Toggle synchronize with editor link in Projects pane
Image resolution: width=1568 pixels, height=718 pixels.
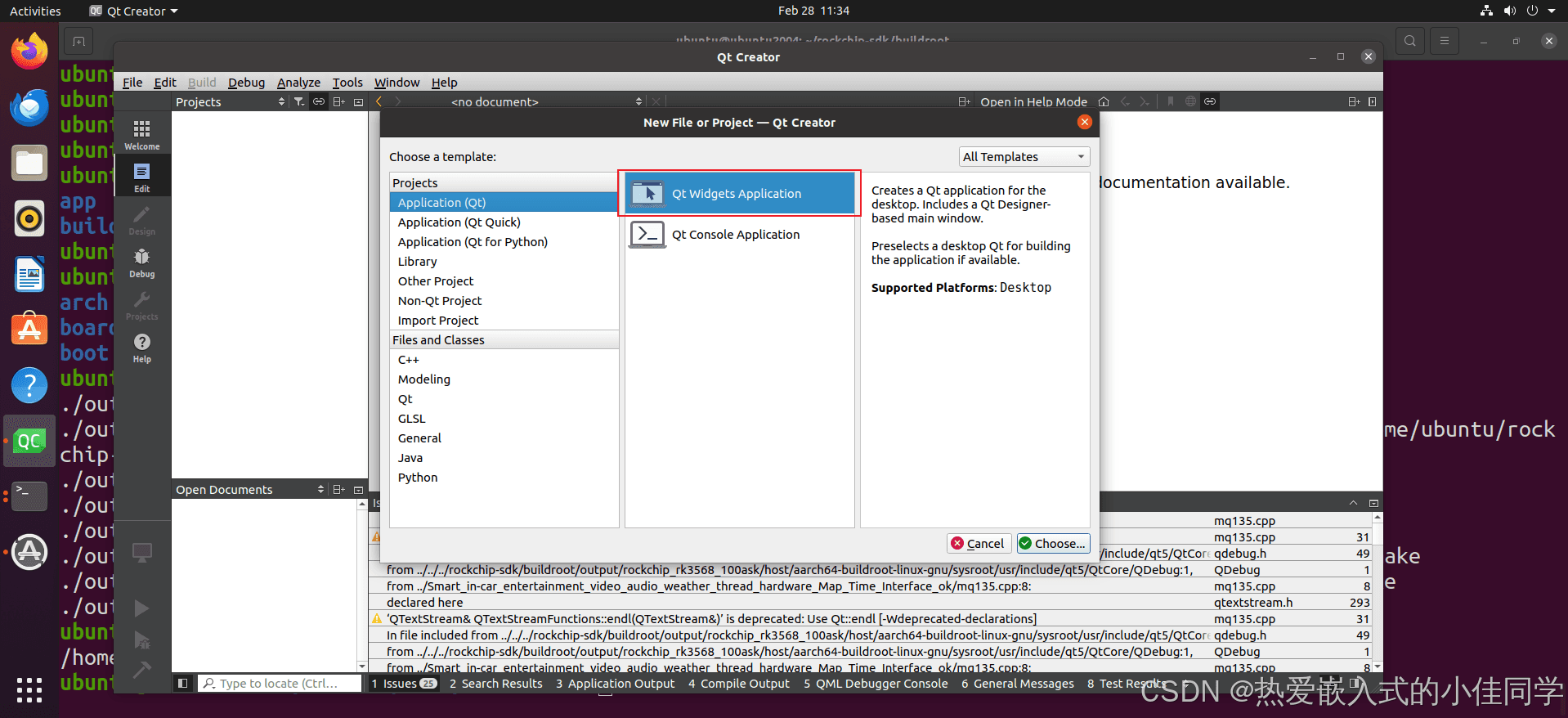pos(319,101)
